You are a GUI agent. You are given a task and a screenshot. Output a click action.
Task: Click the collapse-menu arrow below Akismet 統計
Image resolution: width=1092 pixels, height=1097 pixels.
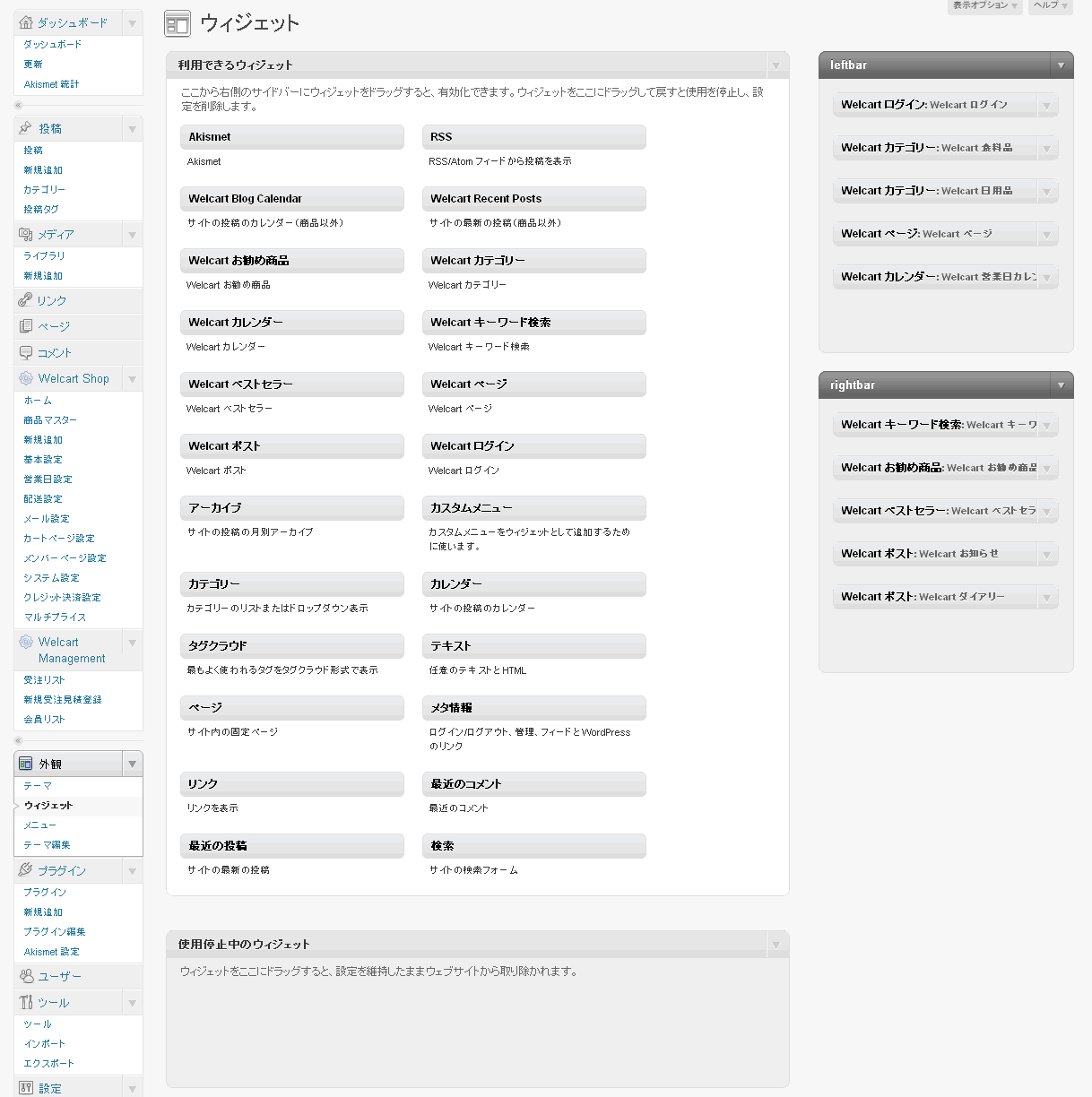(18, 106)
